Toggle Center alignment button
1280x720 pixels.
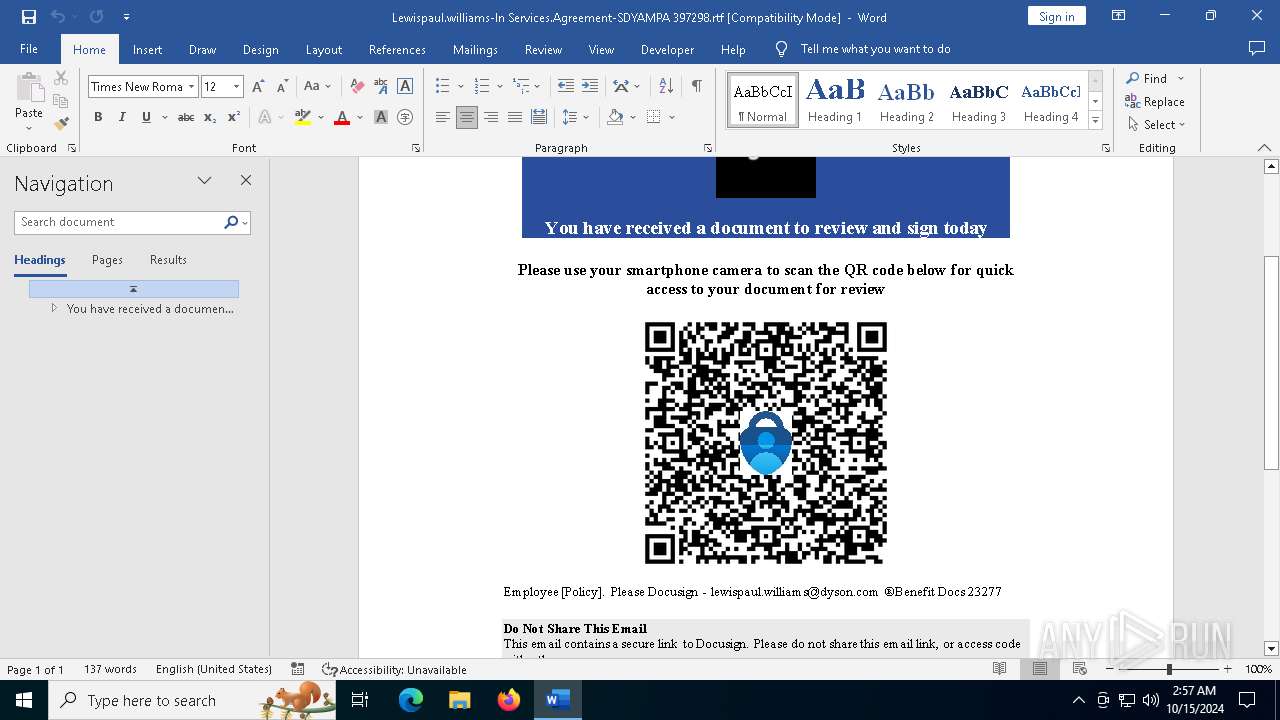(466, 117)
